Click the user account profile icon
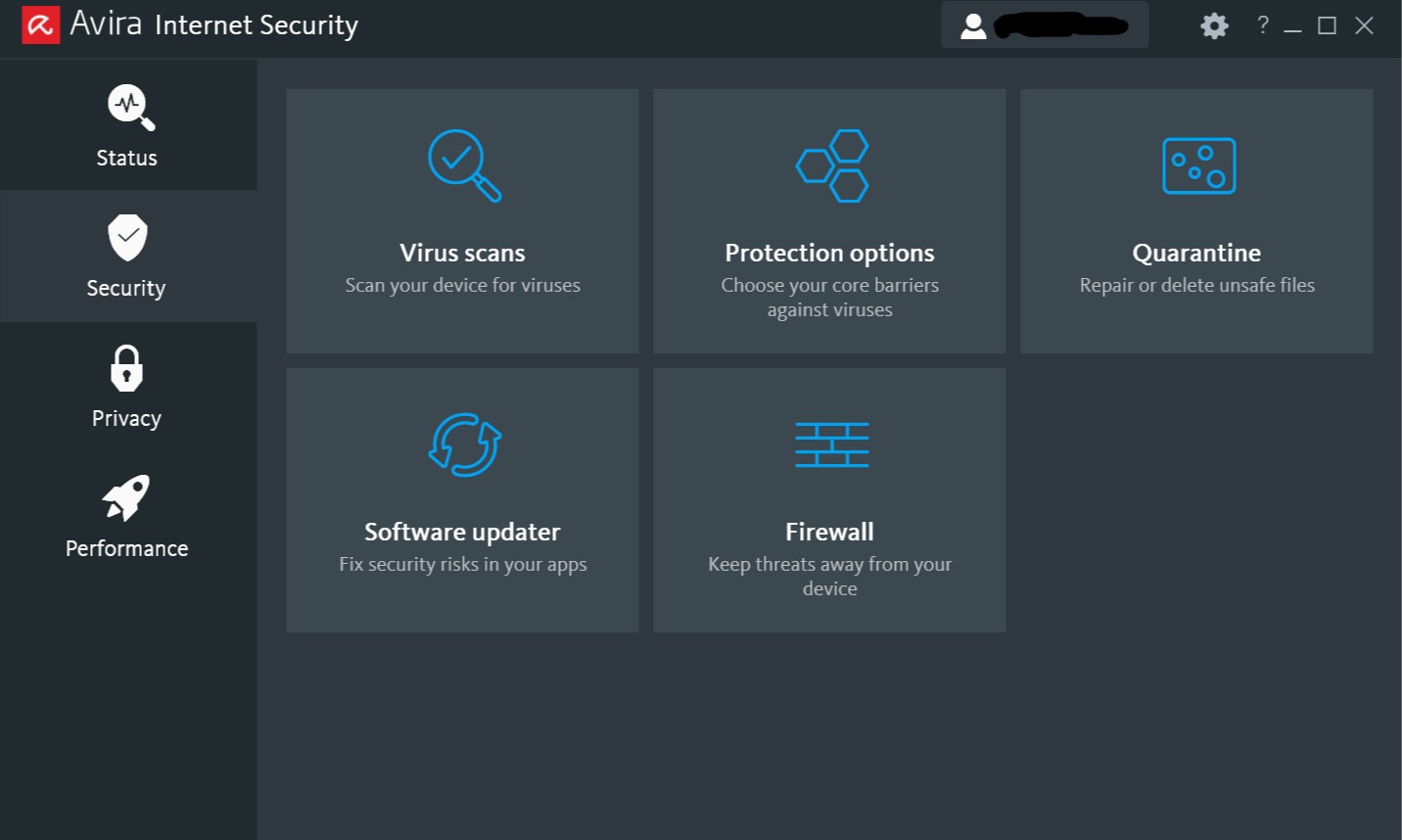This screenshot has width=1402, height=840. [973, 25]
